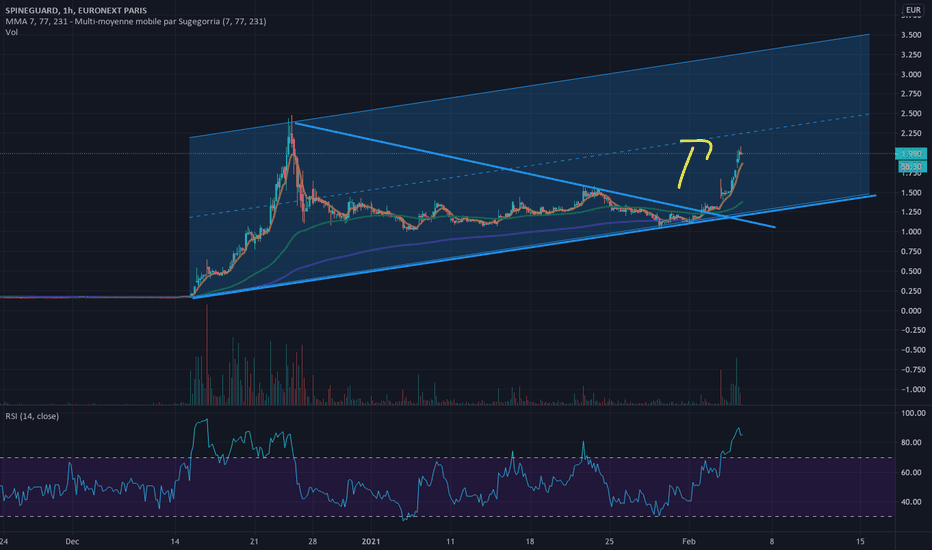Image resolution: width=932 pixels, height=550 pixels.
Task: Click the current price label 1.990
Action: point(911,153)
